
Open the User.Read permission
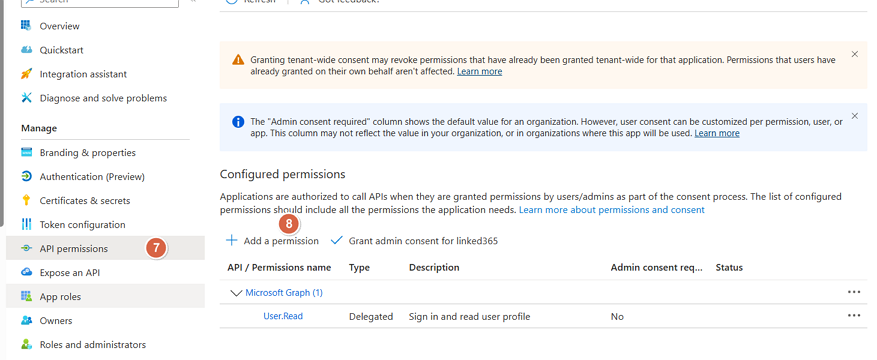(x=283, y=316)
